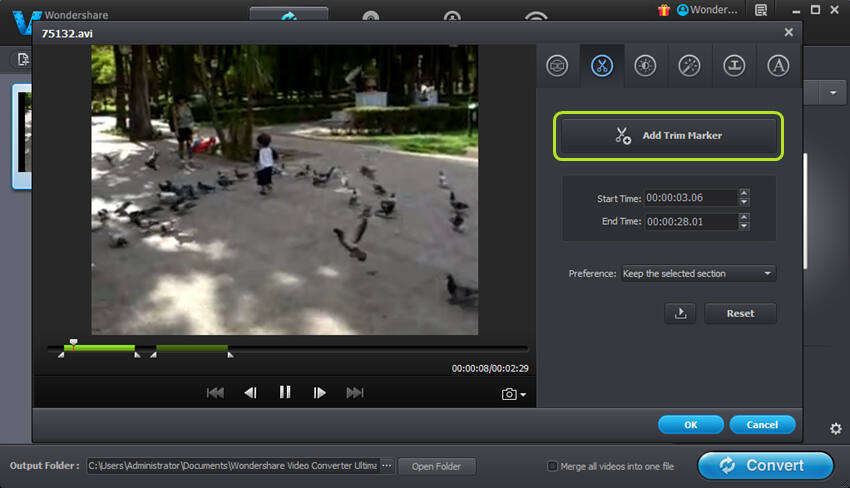Click the Start Time input field
Image resolution: width=850 pixels, height=488 pixels.
[690, 198]
